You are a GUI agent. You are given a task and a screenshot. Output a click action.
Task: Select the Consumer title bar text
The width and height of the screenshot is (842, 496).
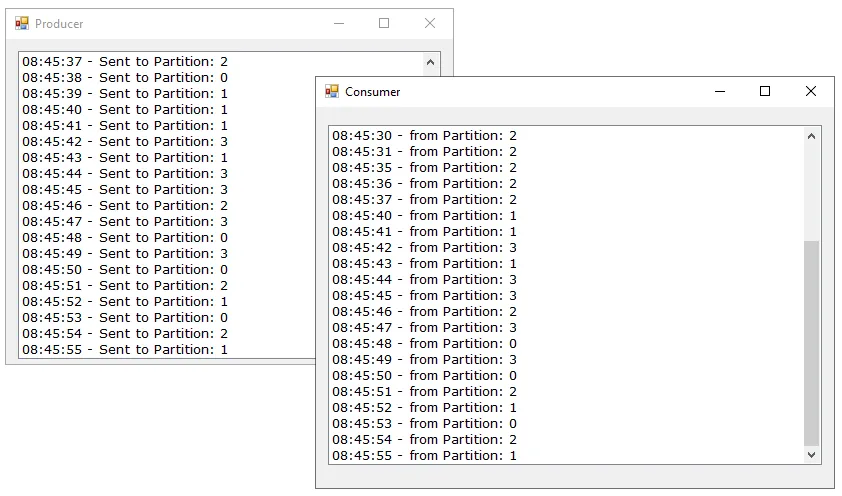click(373, 92)
